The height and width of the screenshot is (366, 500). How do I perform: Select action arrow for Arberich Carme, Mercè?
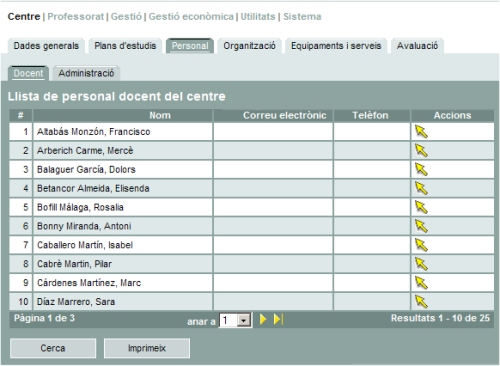coord(421,151)
